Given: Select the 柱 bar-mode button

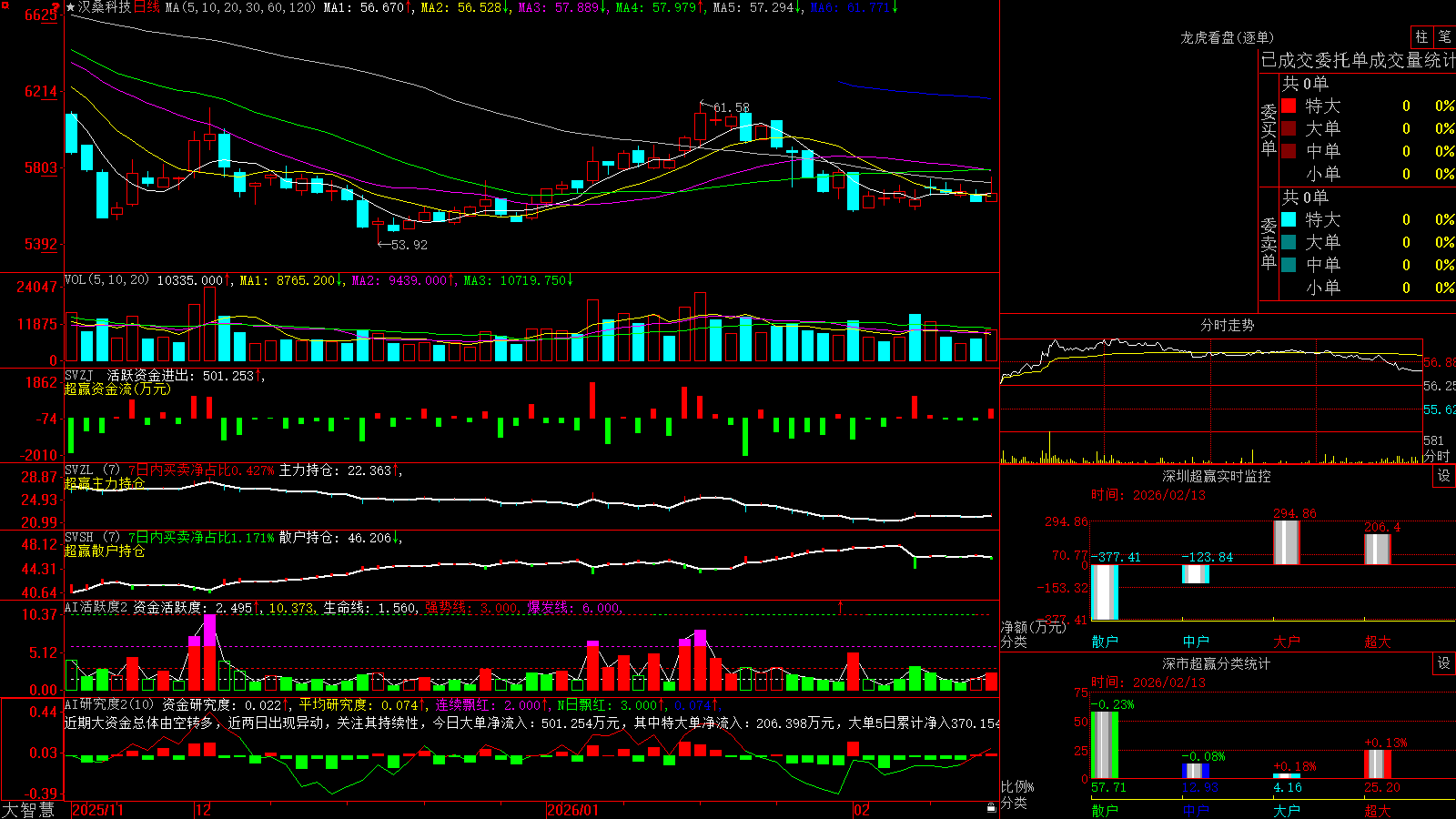Looking at the screenshot, I should (x=1421, y=36).
